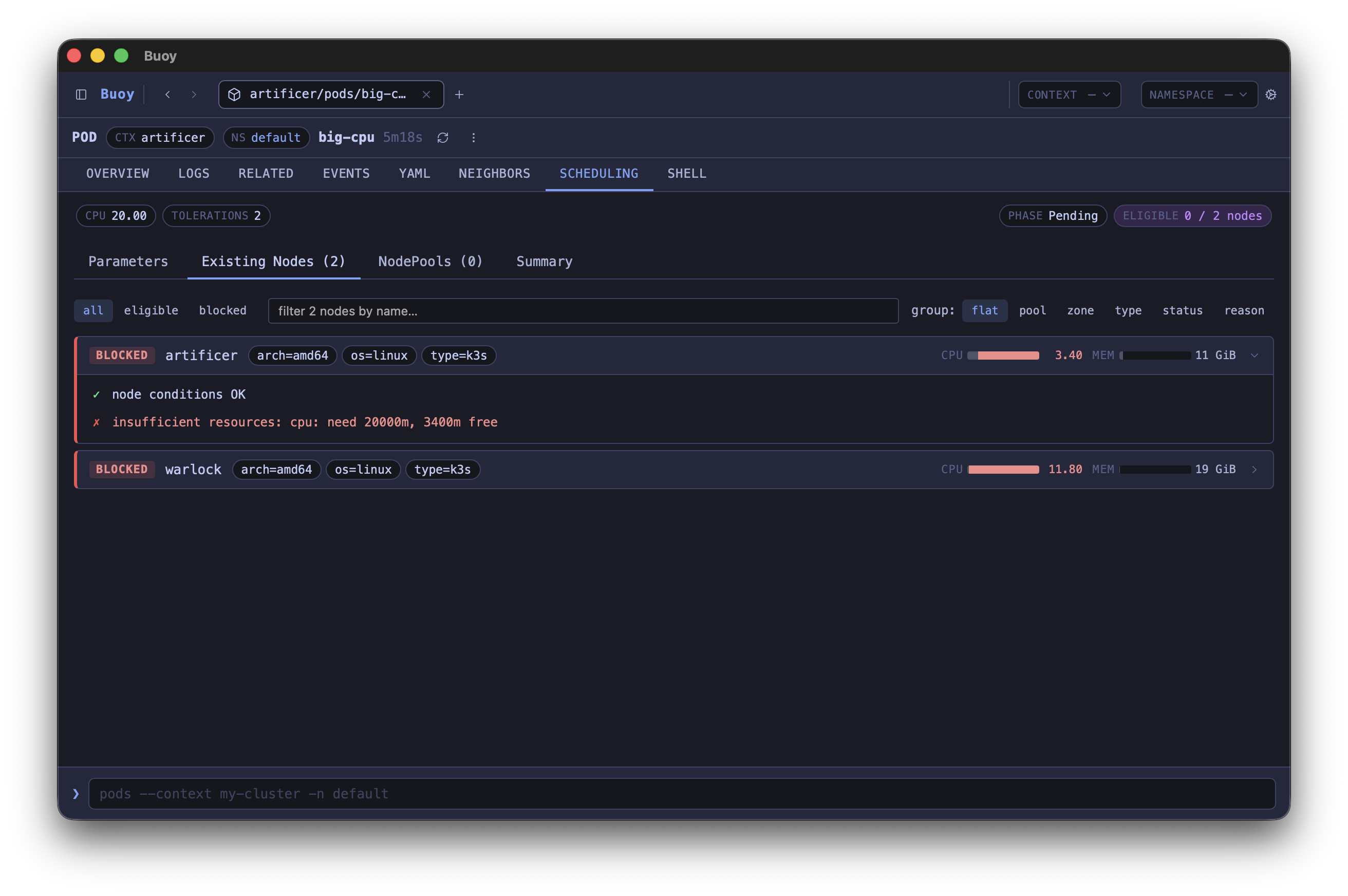Click artificer's 3.40 CPU value
This screenshot has height=896, width=1348.
click(1068, 356)
